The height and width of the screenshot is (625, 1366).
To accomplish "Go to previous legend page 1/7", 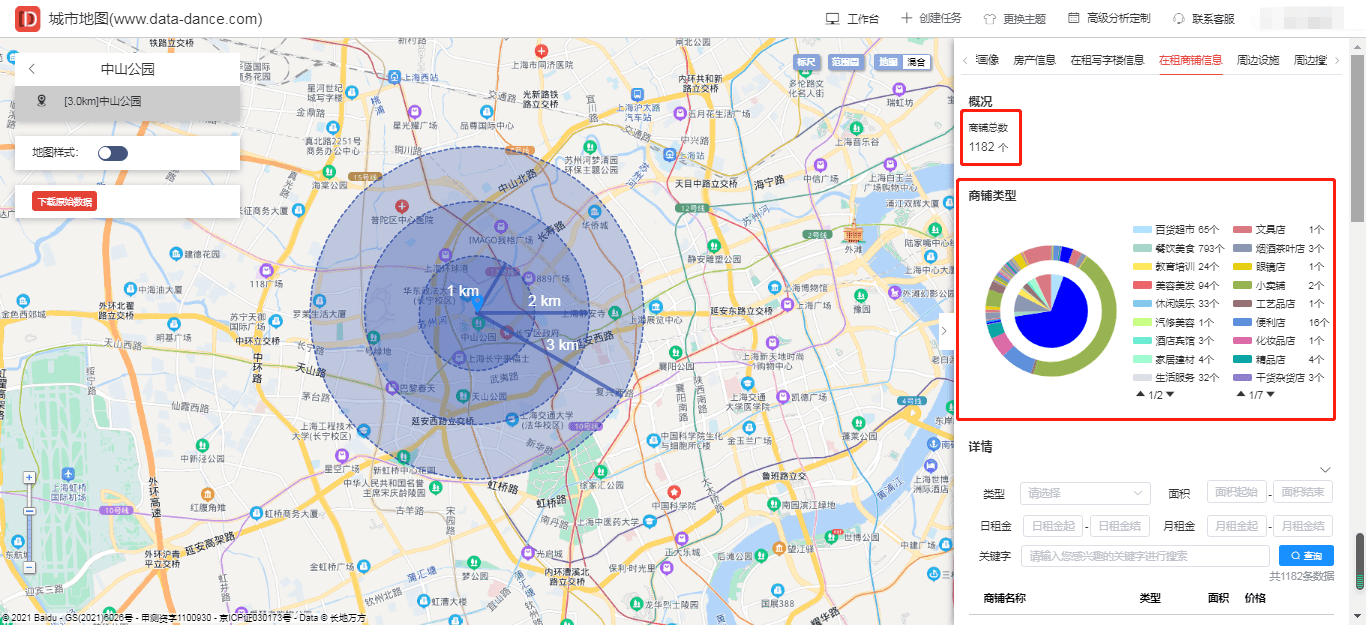I will click(1241, 395).
